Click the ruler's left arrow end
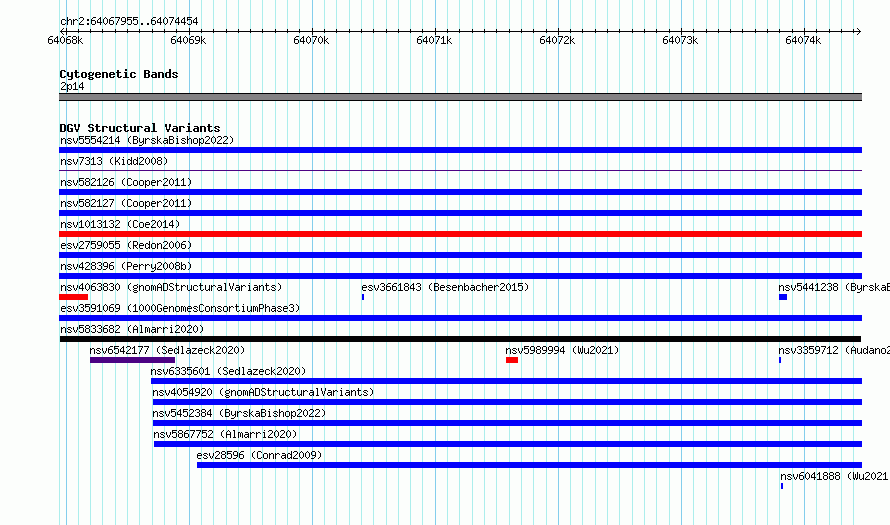This screenshot has height=525, width=890. click(62, 31)
